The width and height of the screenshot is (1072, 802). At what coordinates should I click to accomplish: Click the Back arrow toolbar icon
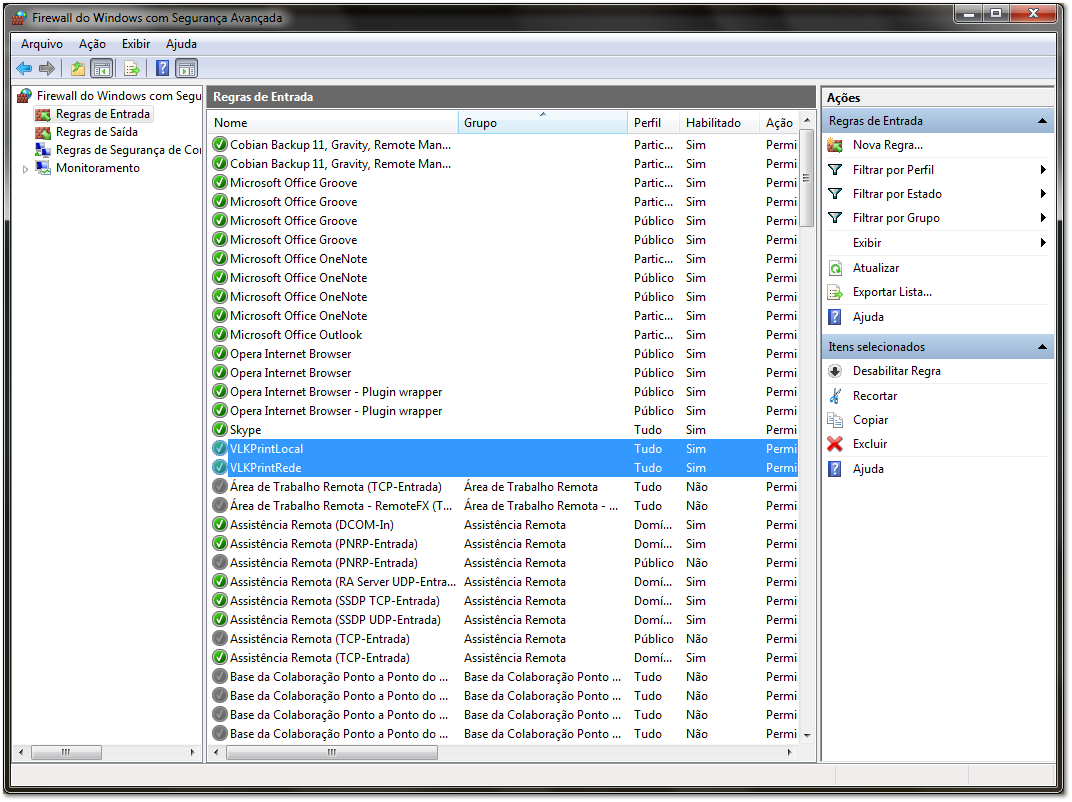[x=25, y=68]
